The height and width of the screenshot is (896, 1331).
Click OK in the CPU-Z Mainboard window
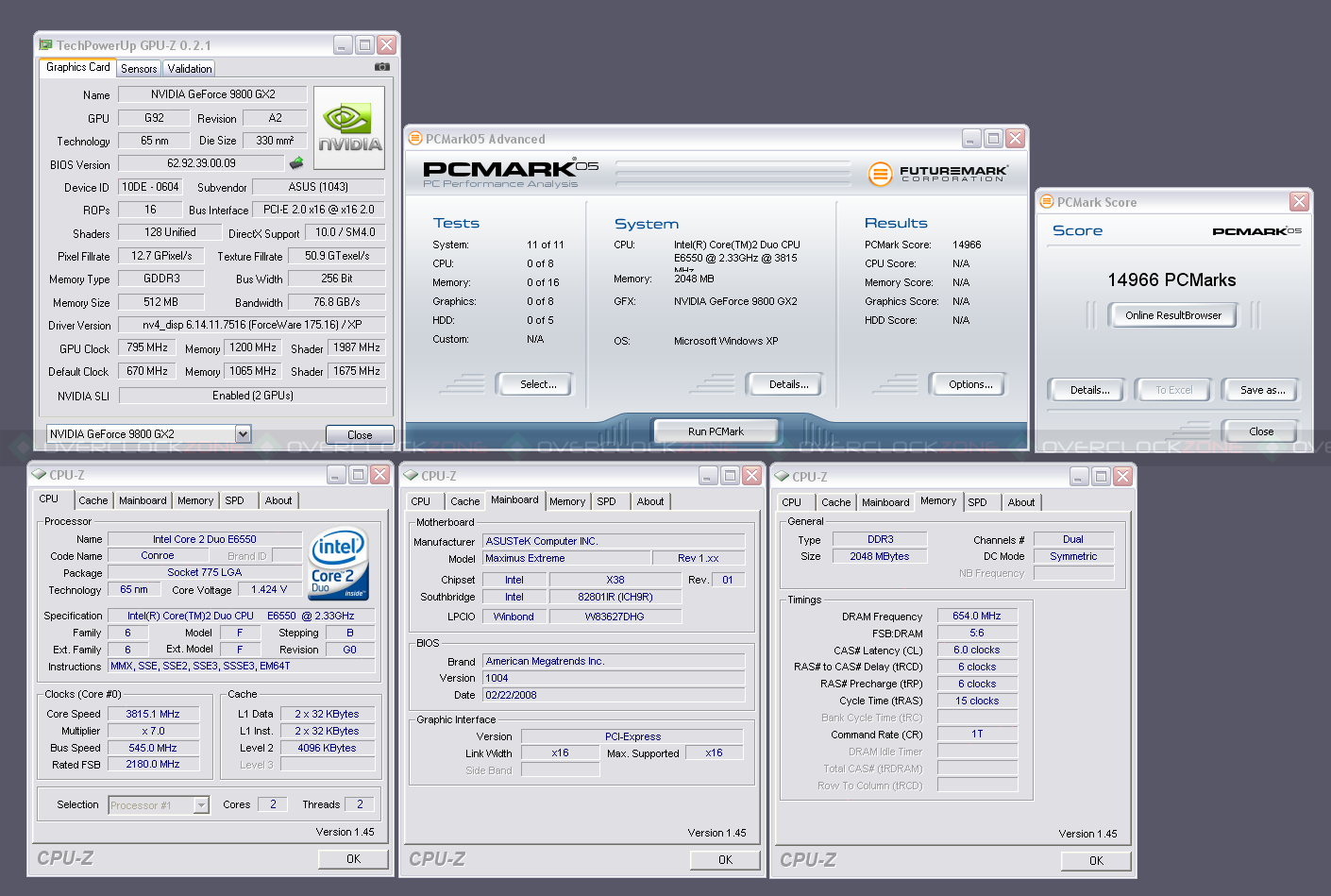pyautogui.click(x=725, y=860)
